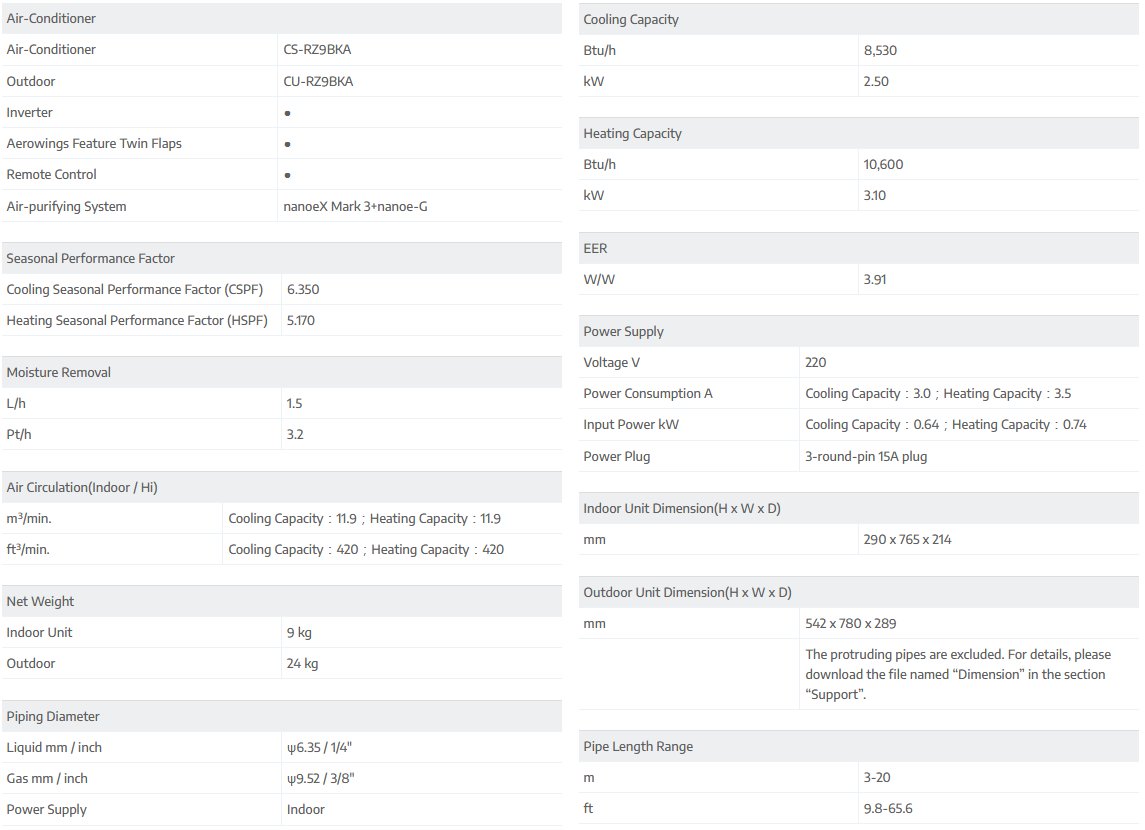Click the CU-RZ9BKA outdoor model value

click(318, 81)
